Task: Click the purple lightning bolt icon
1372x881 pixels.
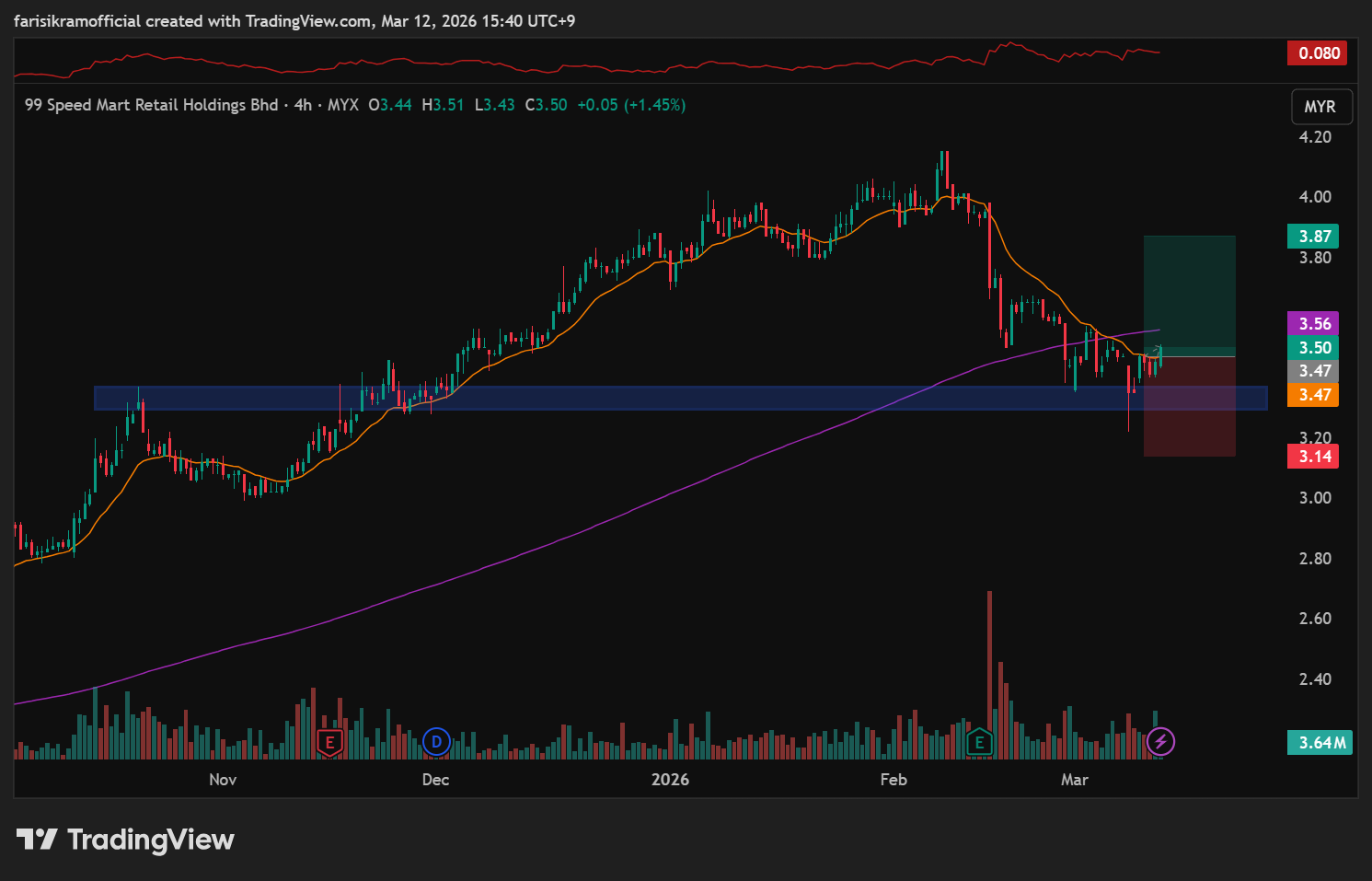Action: (x=1160, y=741)
